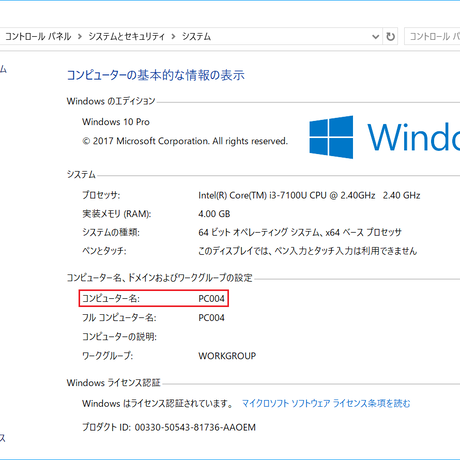Click the Windows 10 Pro edition text
The height and width of the screenshot is (460, 460).
pos(116,122)
